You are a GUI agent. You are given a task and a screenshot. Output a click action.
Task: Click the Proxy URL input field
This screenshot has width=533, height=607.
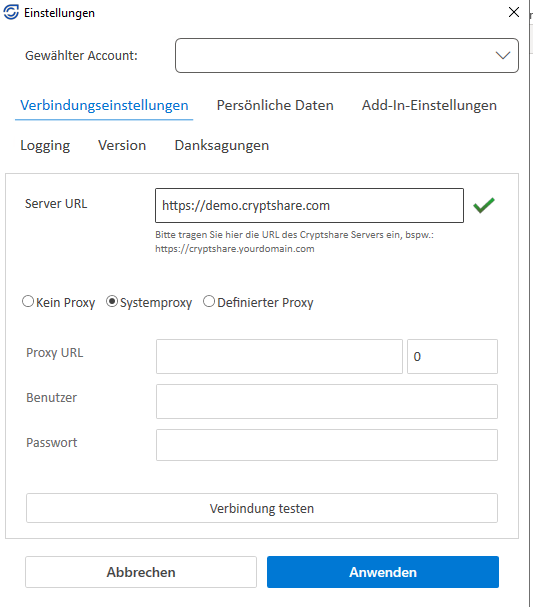coord(279,357)
